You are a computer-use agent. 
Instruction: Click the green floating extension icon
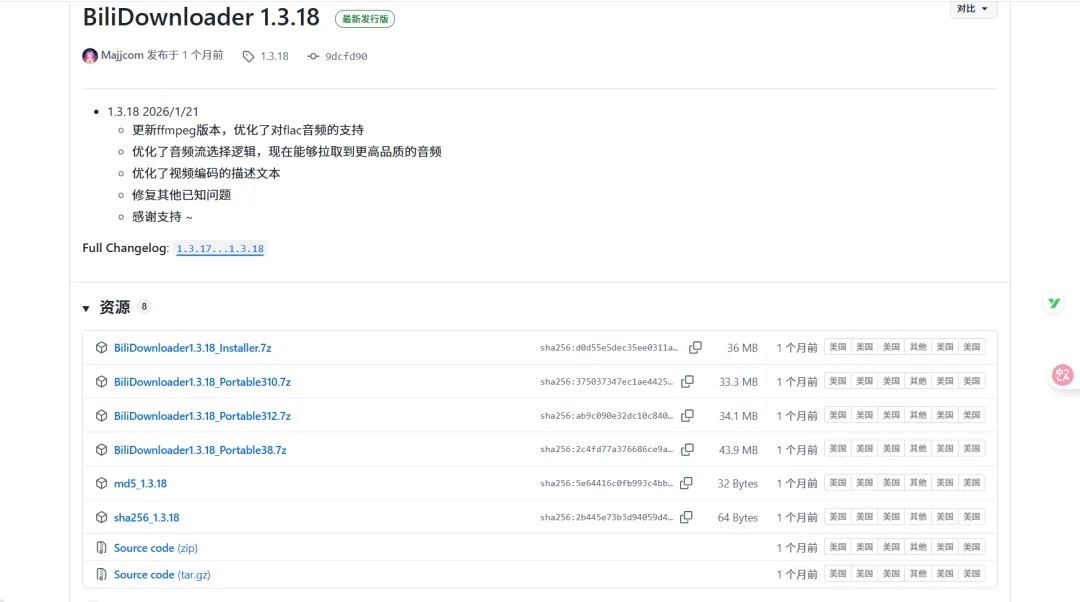coord(1054,303)
